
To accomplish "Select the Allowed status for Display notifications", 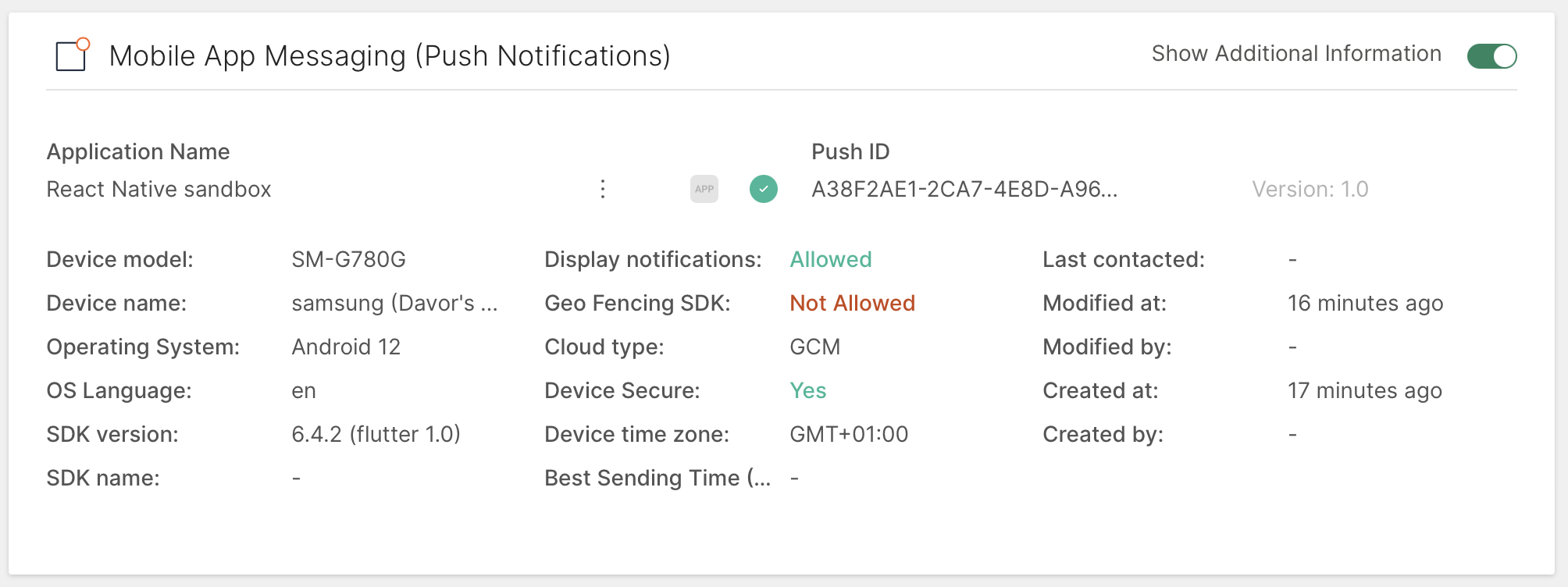I will [x=830, y=259].
